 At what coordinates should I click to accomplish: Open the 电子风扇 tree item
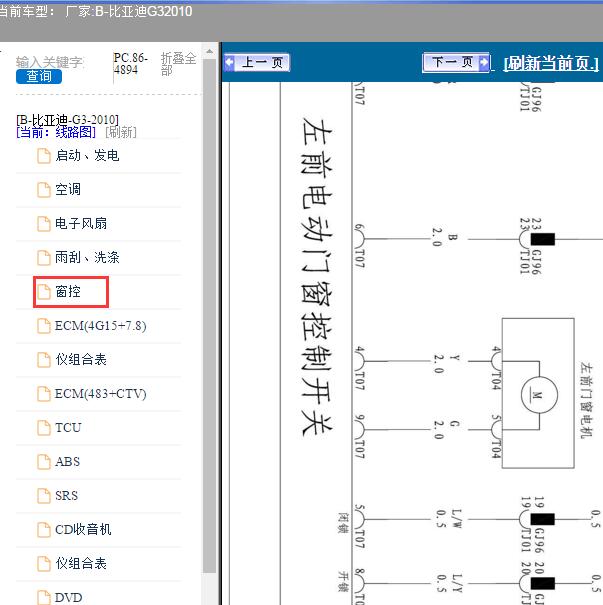[x=81, y=223]
